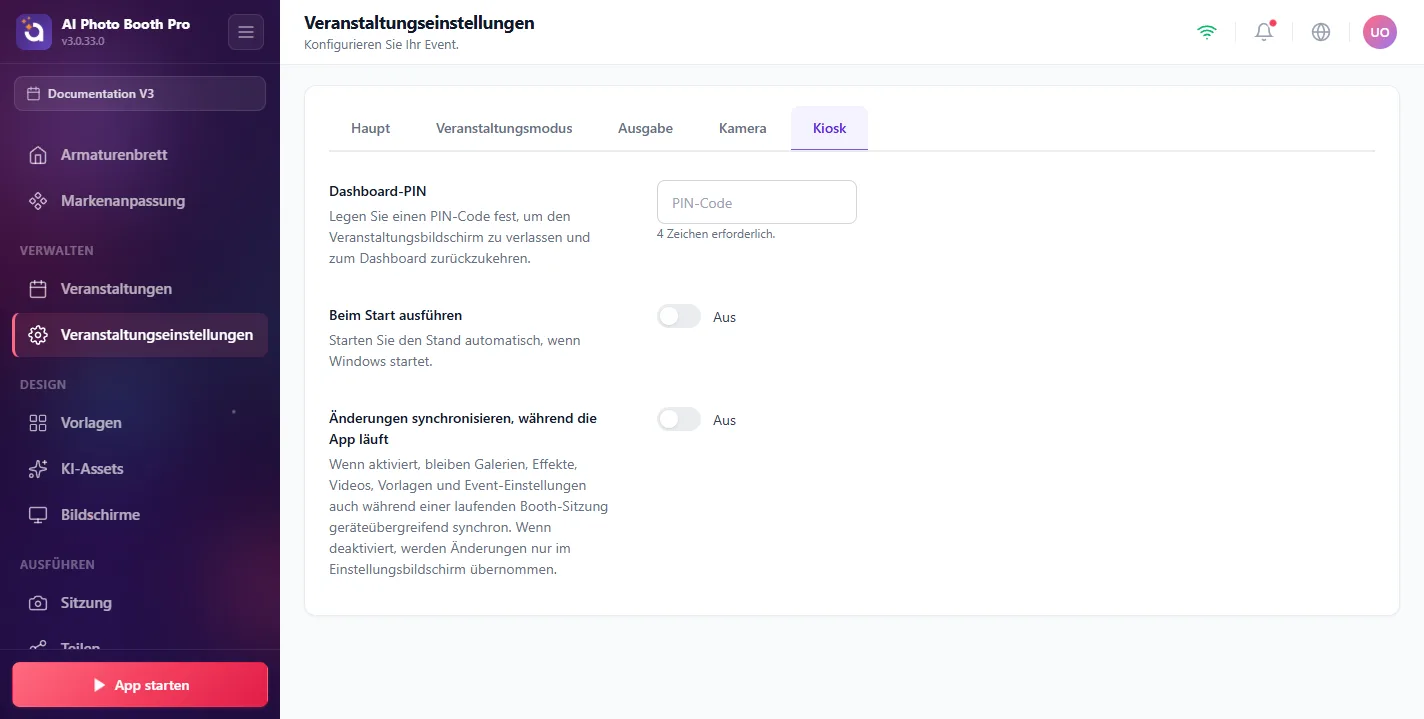The width and height of the screenshot is (1424, 719).
Task: Go to Markenanpassung page
Action: tap(140, 201)
